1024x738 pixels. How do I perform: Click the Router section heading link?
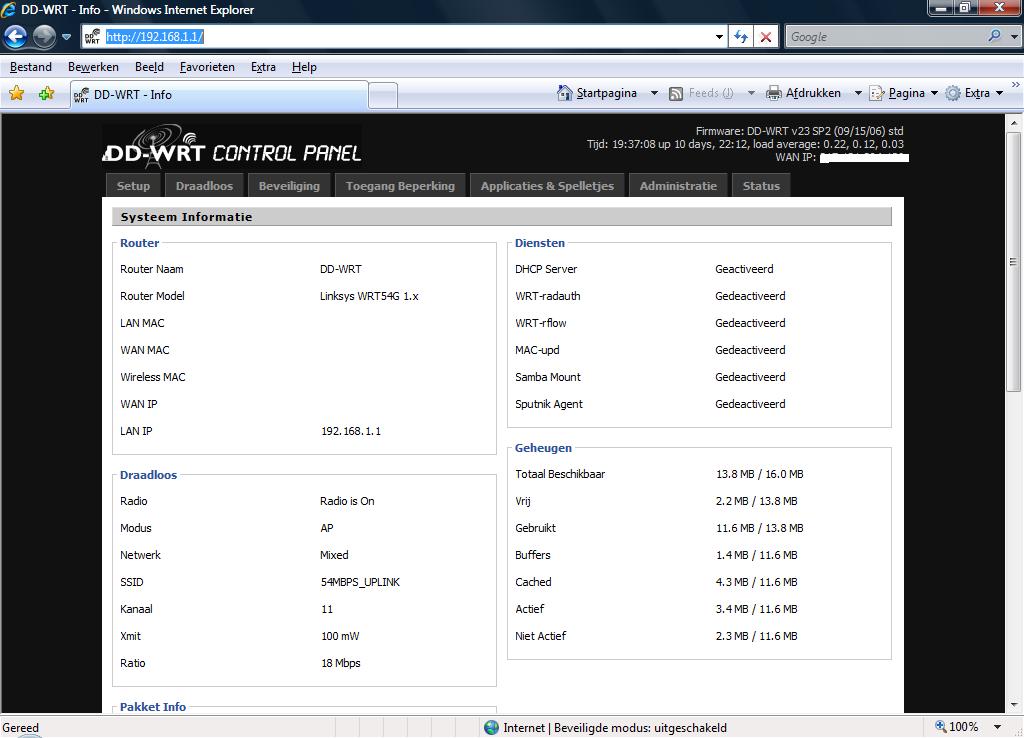(x=139, y=243)
